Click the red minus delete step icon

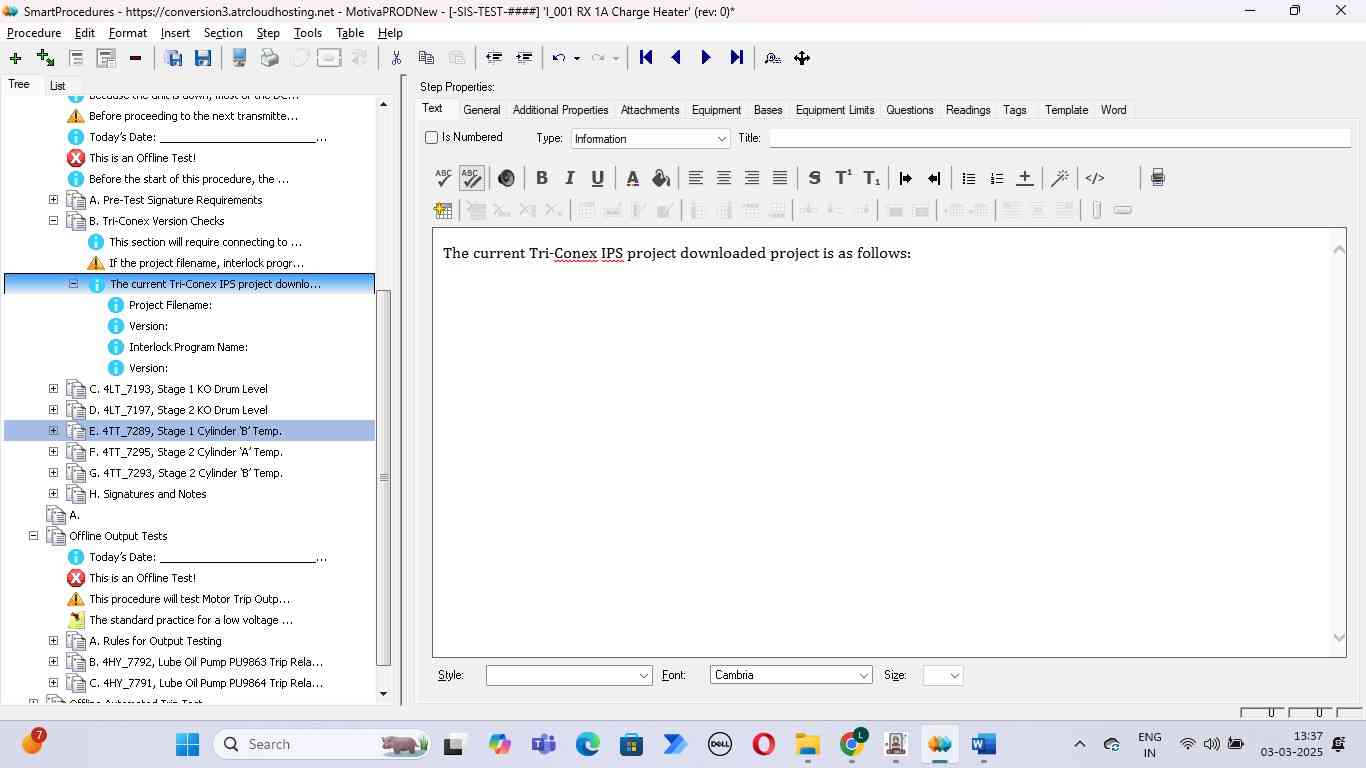135,58
